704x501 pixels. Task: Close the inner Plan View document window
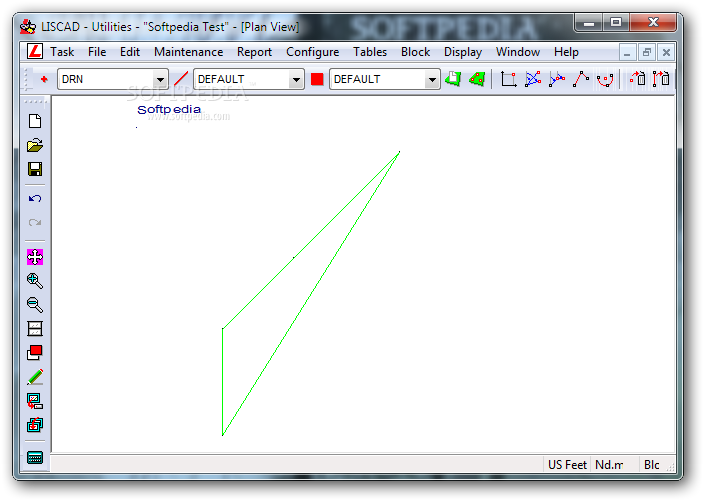[x=666, y=53]
